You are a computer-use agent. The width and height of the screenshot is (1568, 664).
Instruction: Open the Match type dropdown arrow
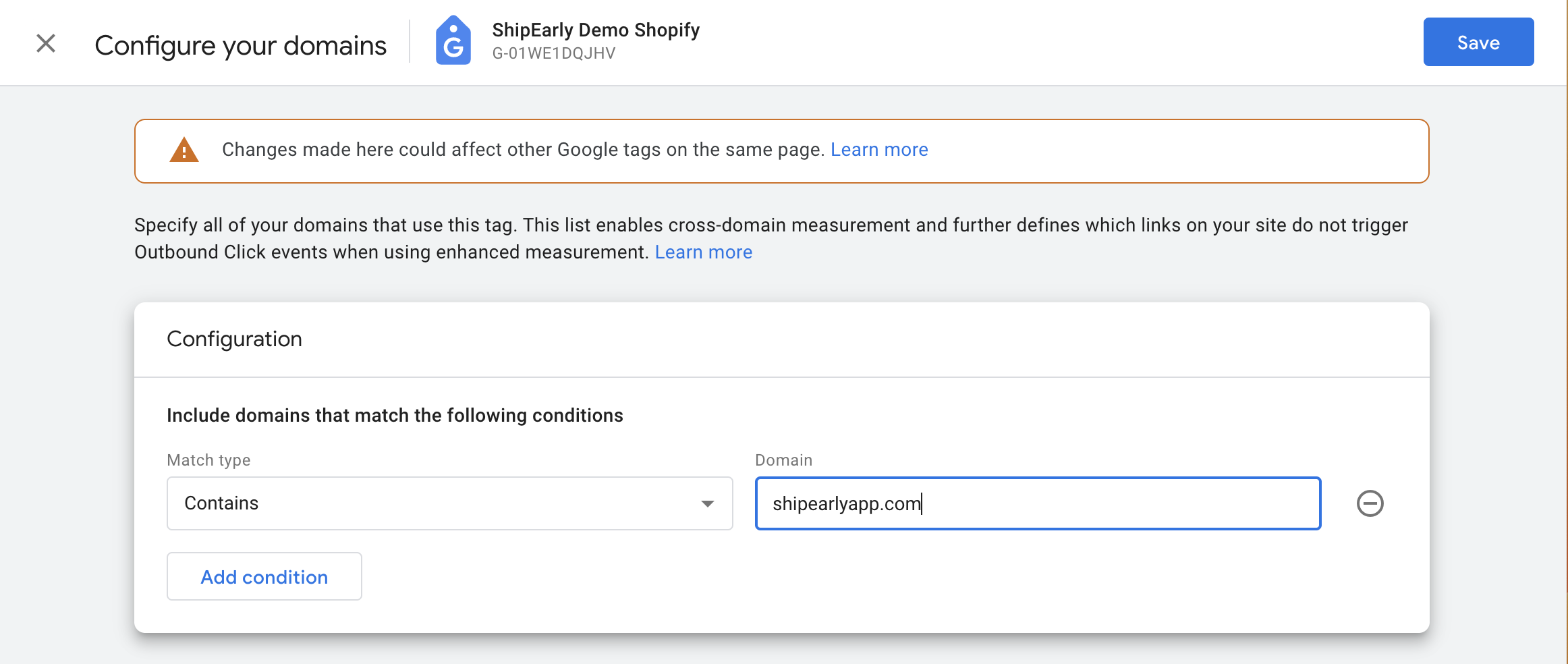(707, 503)
